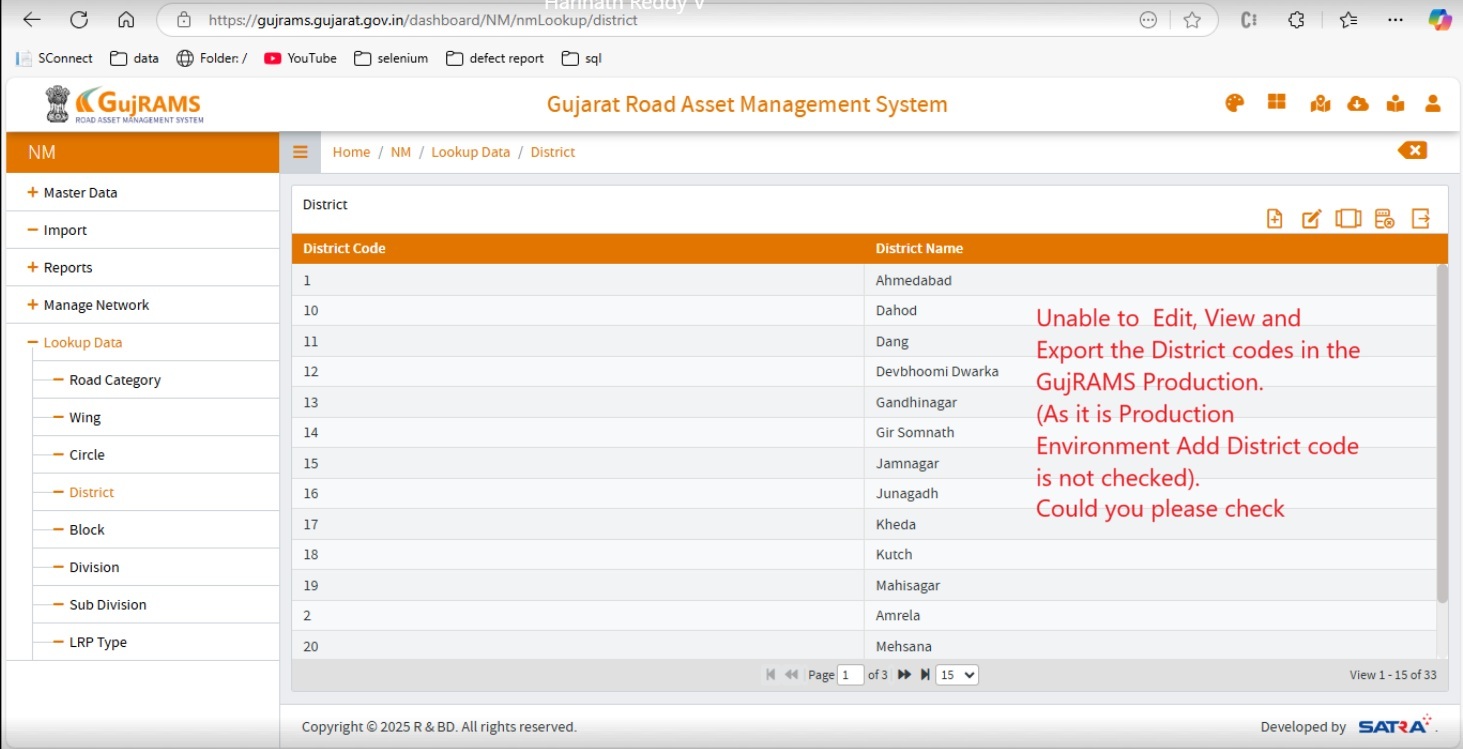Click the Export arrow icon

[1421, 218]
